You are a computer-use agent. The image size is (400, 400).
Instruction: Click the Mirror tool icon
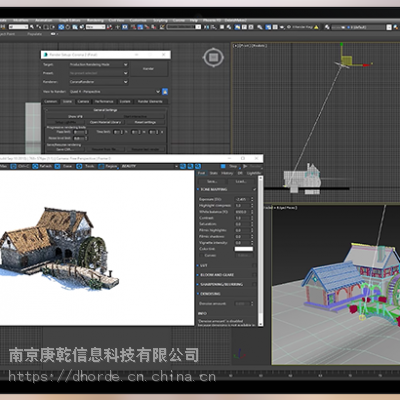pyautogui.click(x=206, y=27)
